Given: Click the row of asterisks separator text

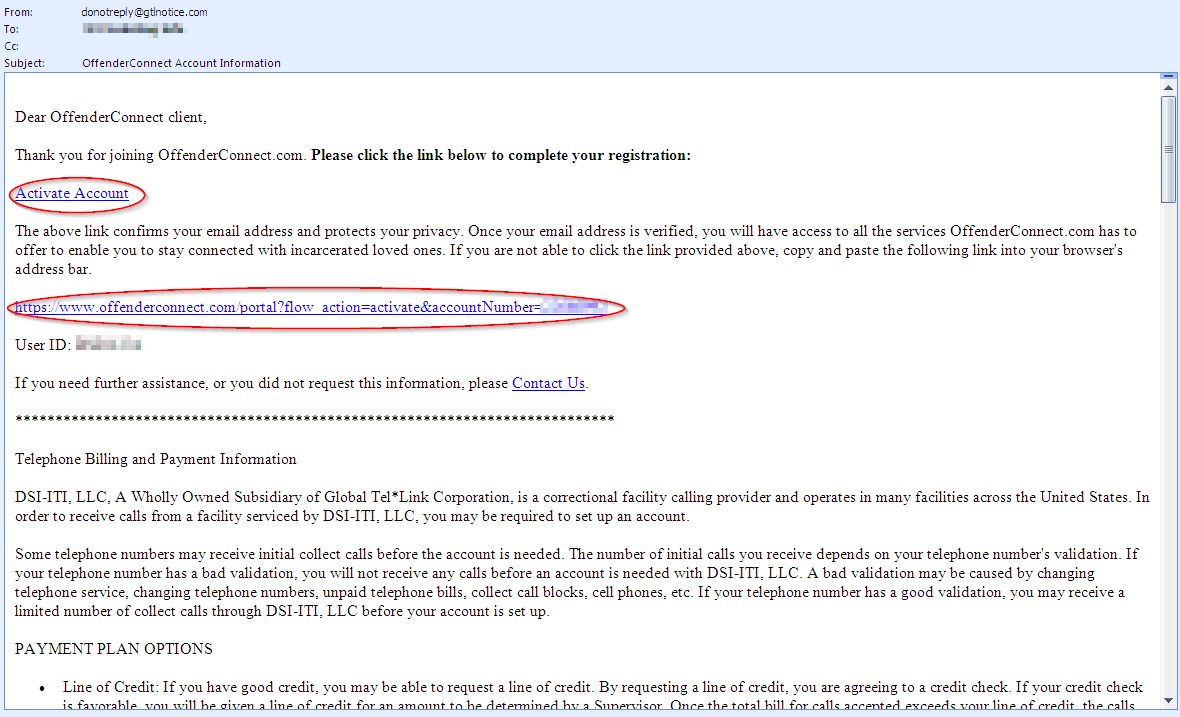Looking at the screenshot, I should click(x=315, y=420).
